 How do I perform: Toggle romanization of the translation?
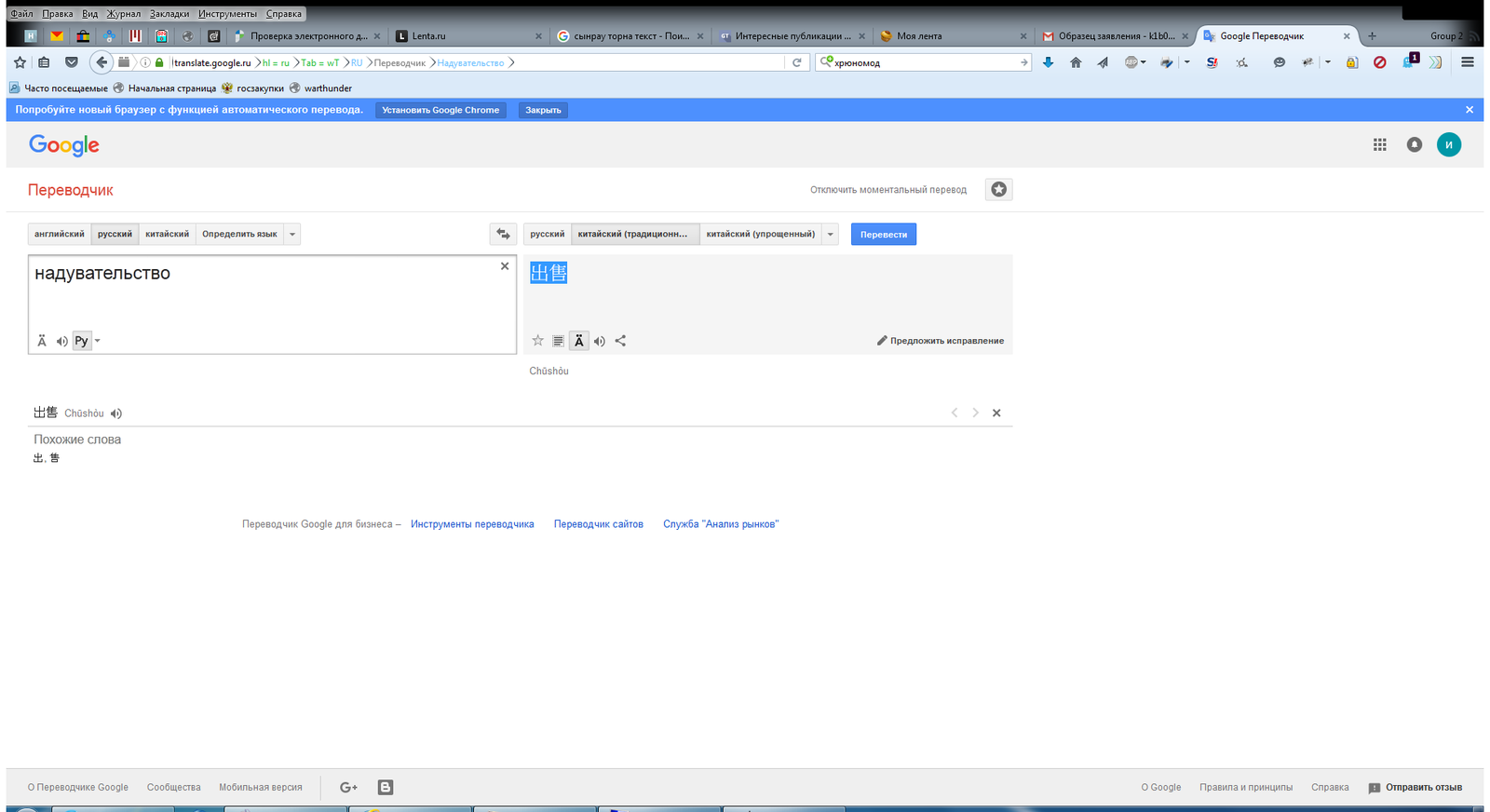pos(578,341)
